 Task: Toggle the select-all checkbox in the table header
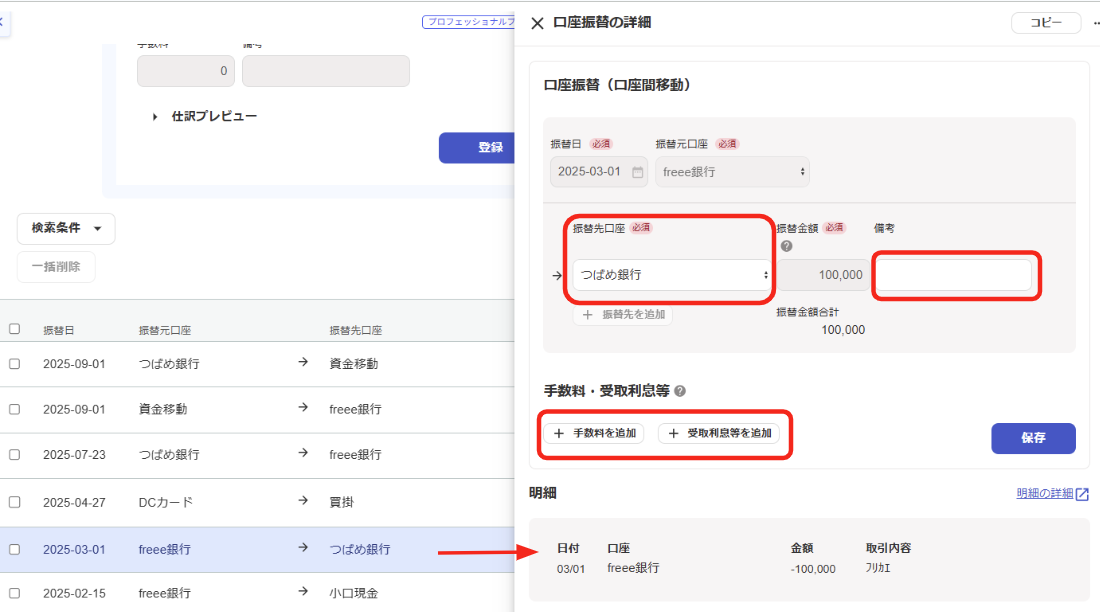tap(14, 329)
